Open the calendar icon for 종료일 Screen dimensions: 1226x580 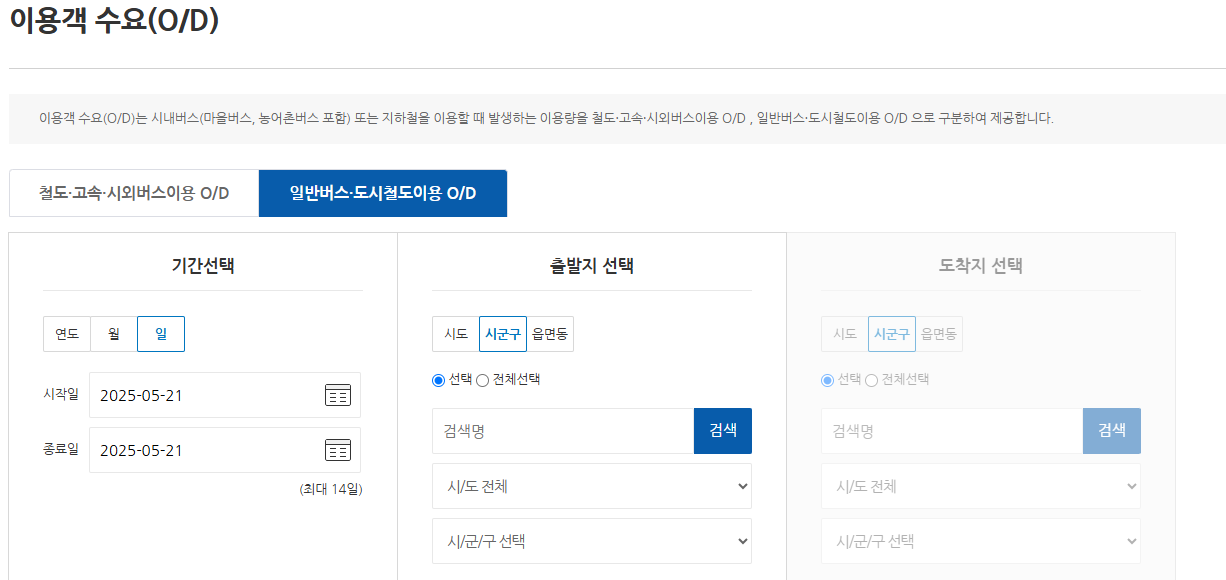(x=338, y=450)
